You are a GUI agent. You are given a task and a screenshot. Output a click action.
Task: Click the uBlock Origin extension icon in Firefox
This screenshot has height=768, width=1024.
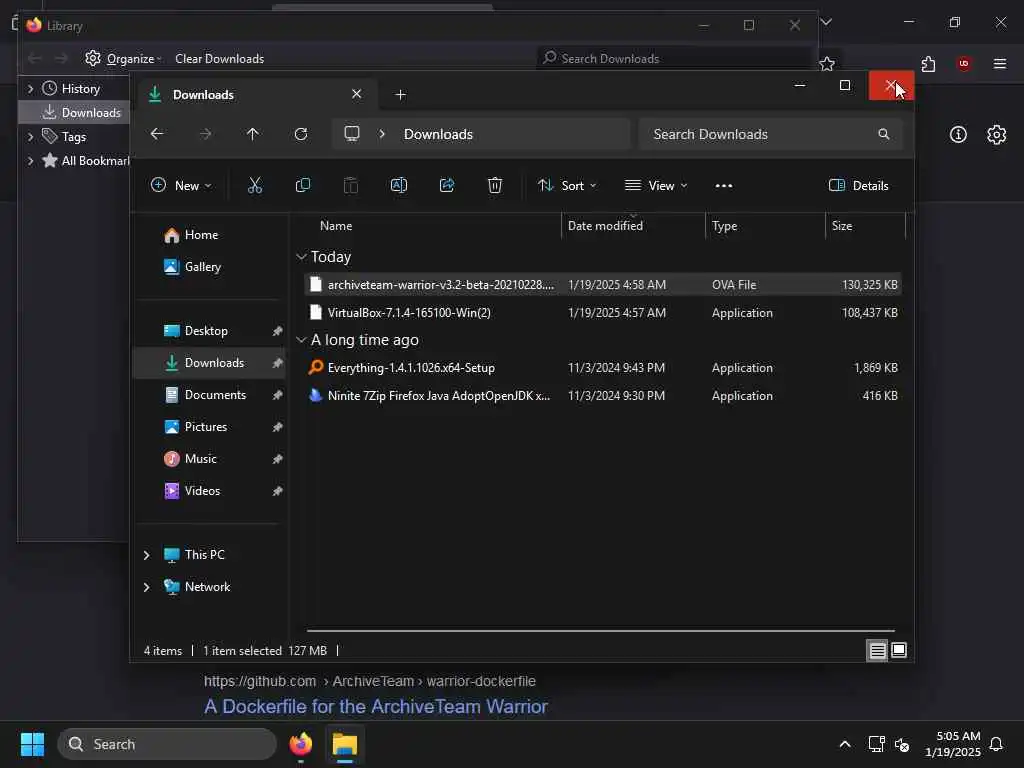pos(963,63)
